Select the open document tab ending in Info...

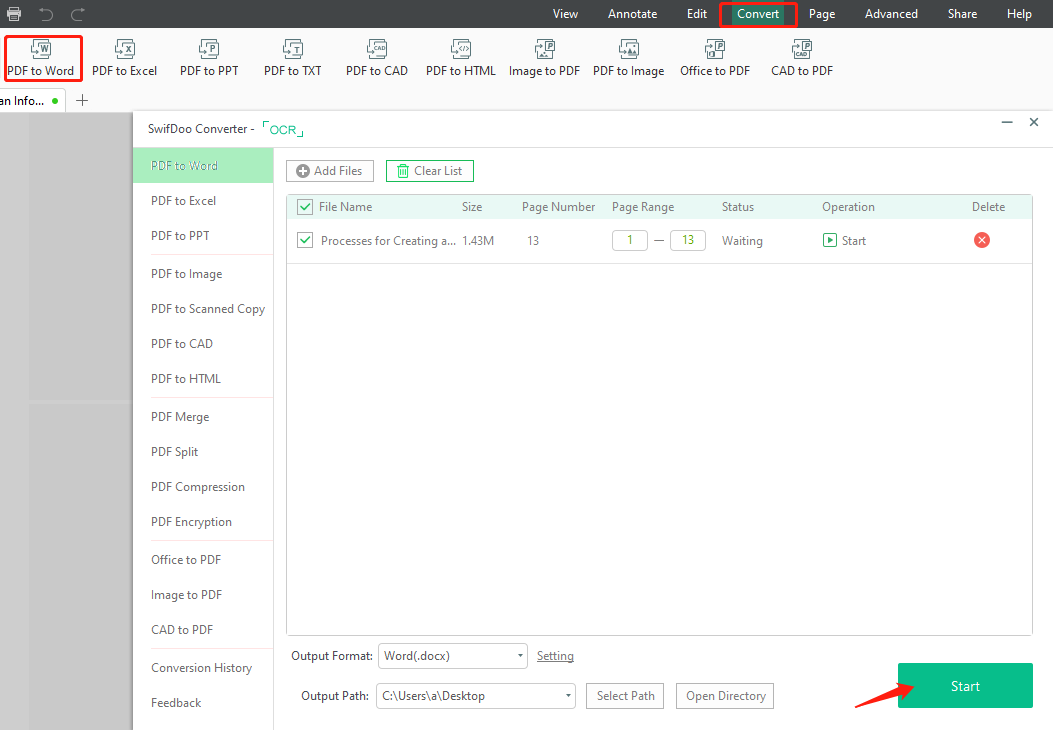[32, 101]
